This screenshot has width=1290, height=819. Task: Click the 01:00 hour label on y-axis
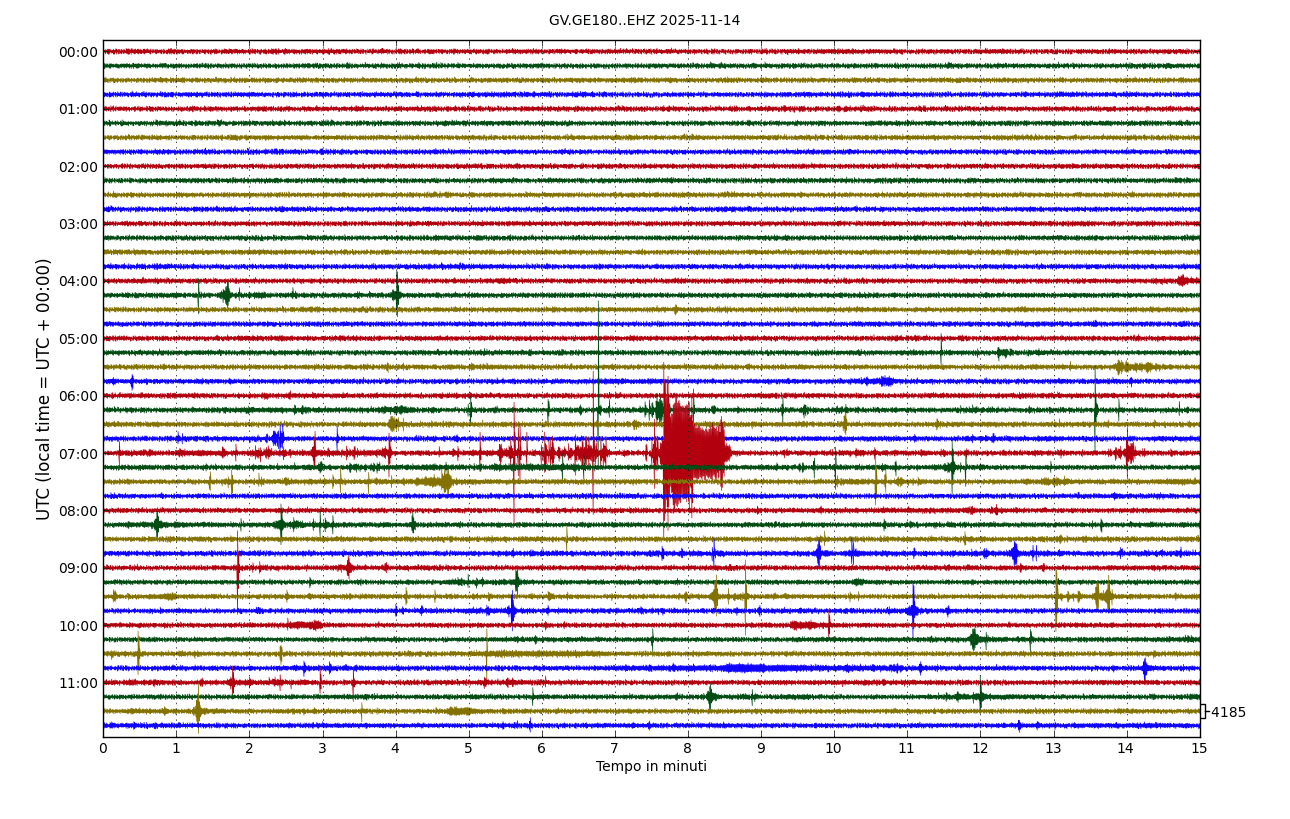point(78,109)
